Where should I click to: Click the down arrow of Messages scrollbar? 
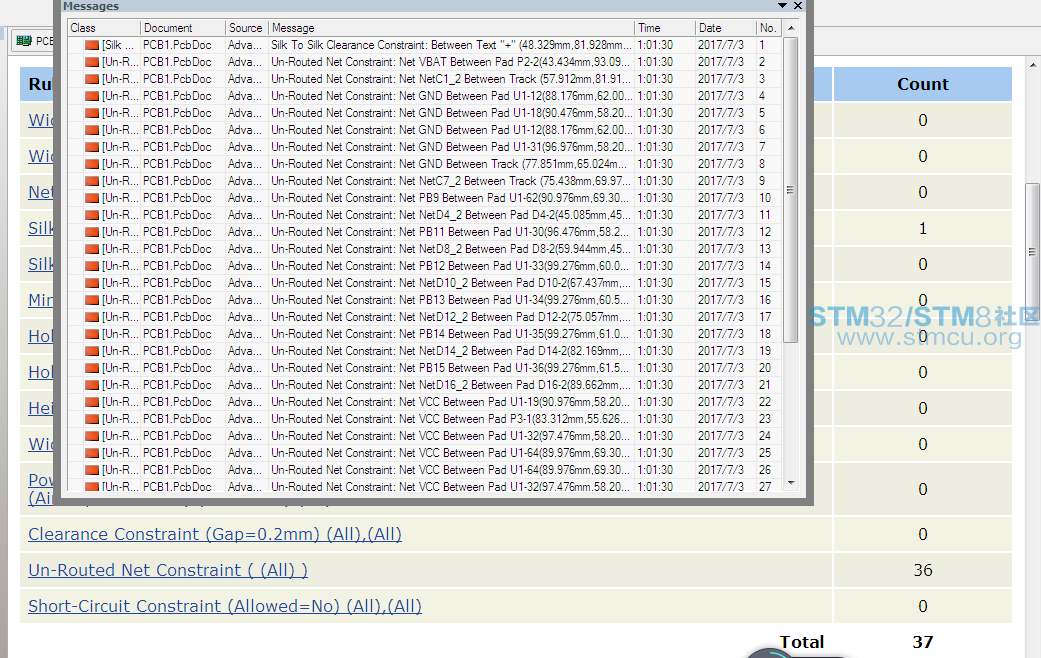click(x=791, y=483)
